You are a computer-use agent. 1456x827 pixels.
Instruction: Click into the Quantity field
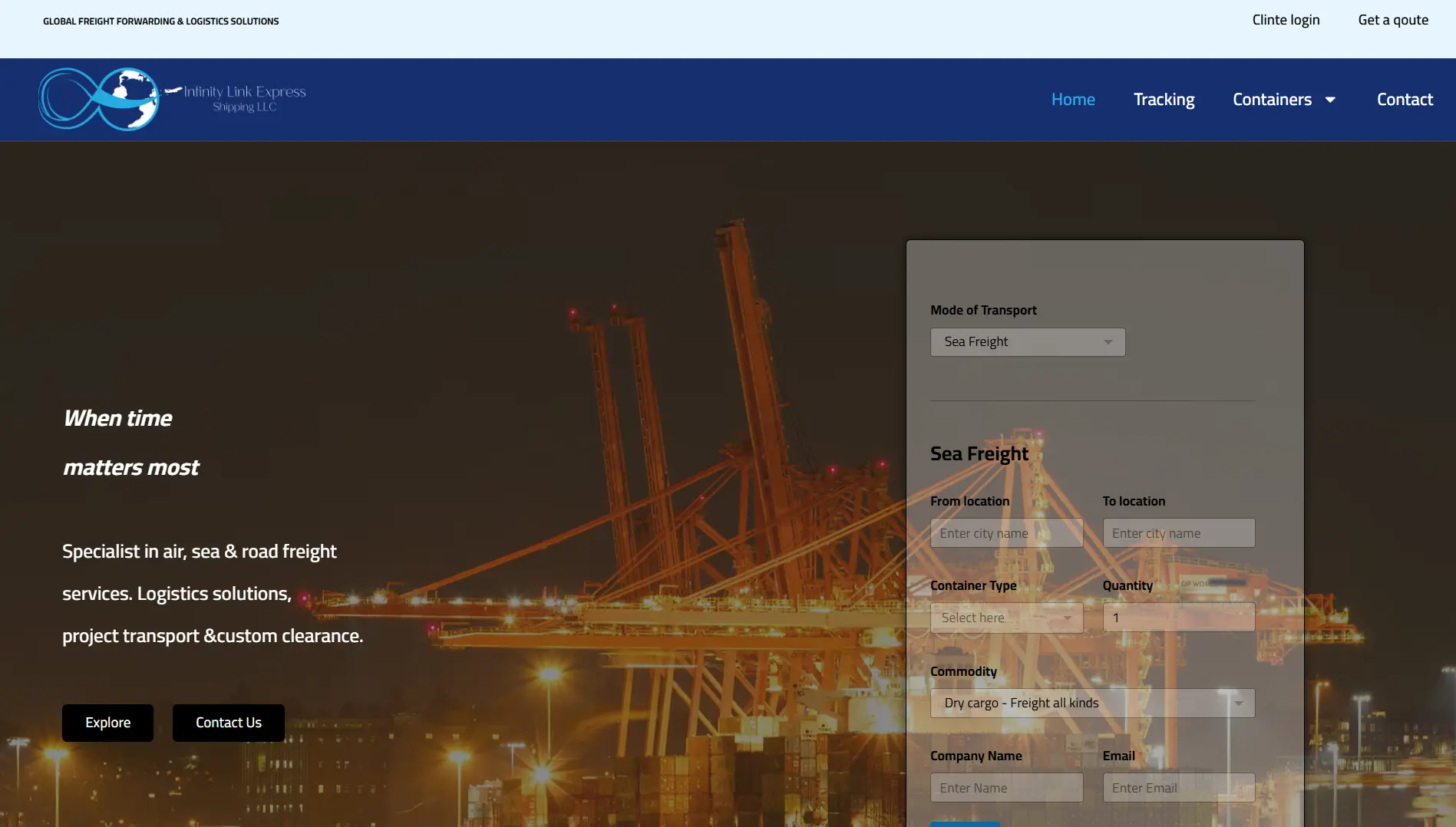[1178, 618]
